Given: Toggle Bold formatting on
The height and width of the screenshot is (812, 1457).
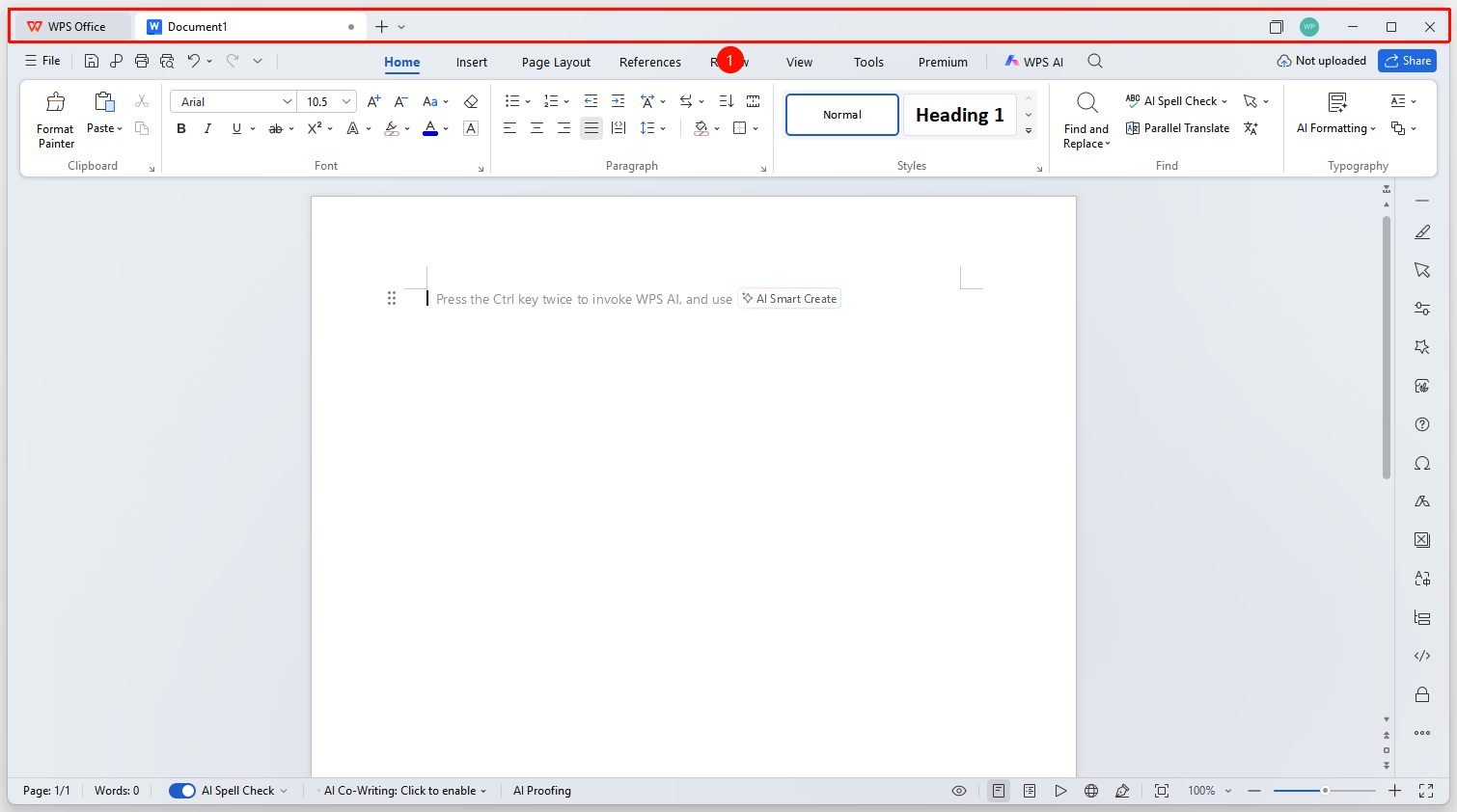Looking at the screenshot, I should 181,128.
